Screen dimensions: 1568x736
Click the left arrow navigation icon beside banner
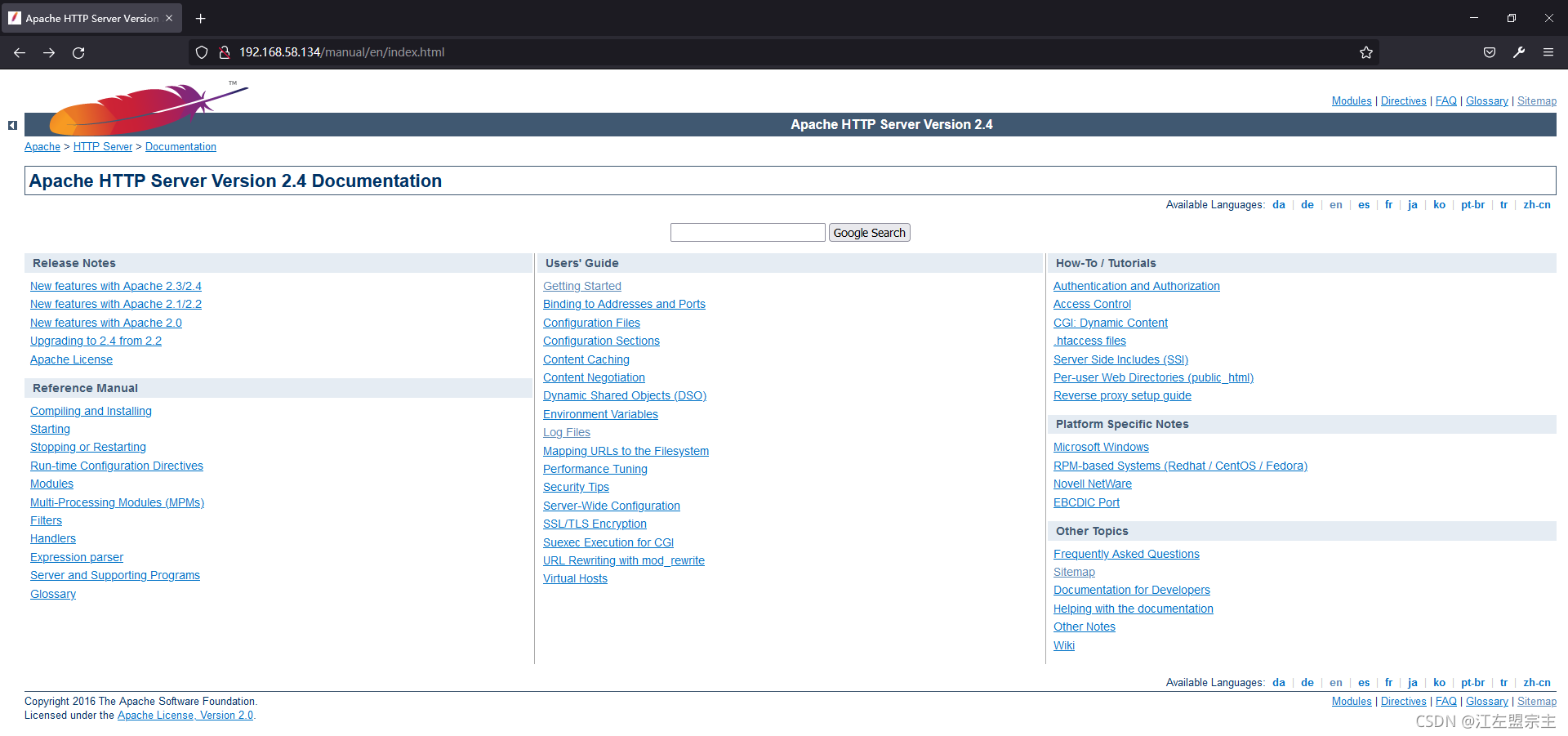pyautogui.click(x=12, y=125)
